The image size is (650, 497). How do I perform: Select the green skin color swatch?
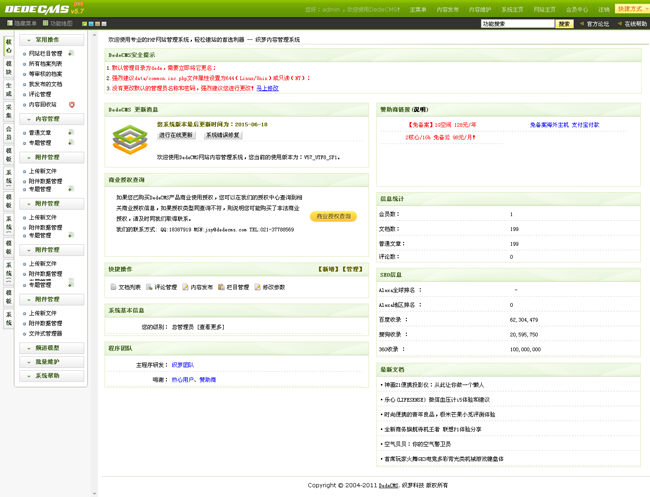(83, 23)
